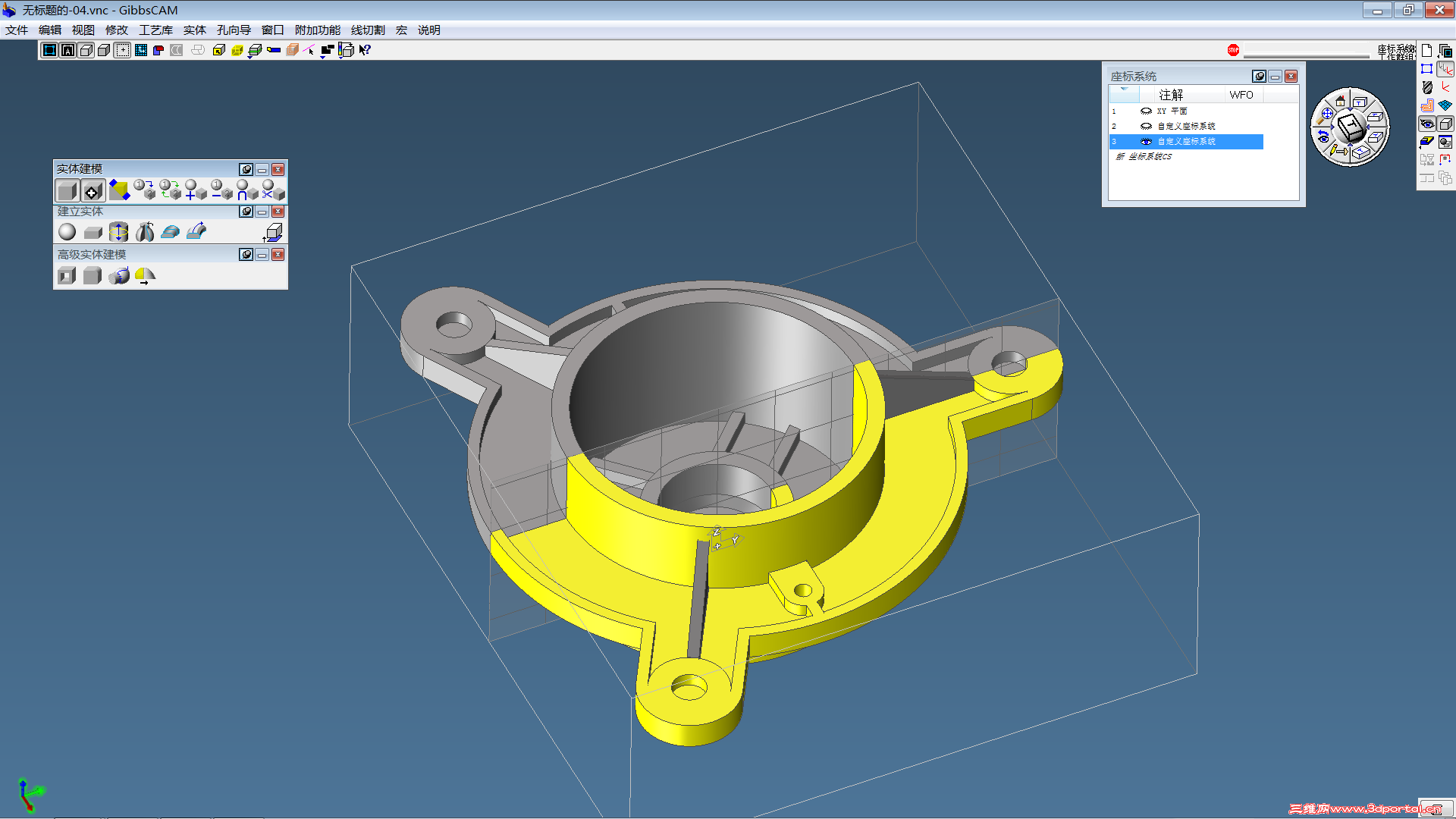Open the extrude solid tool
1456x819 pixels.
(119, 232)
